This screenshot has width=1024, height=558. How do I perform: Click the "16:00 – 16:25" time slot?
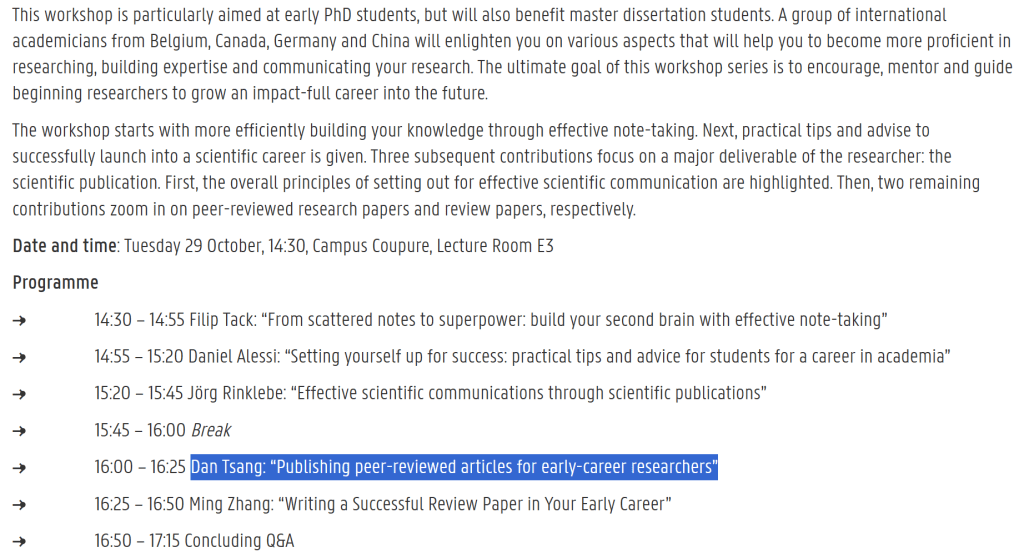point(140,468)
